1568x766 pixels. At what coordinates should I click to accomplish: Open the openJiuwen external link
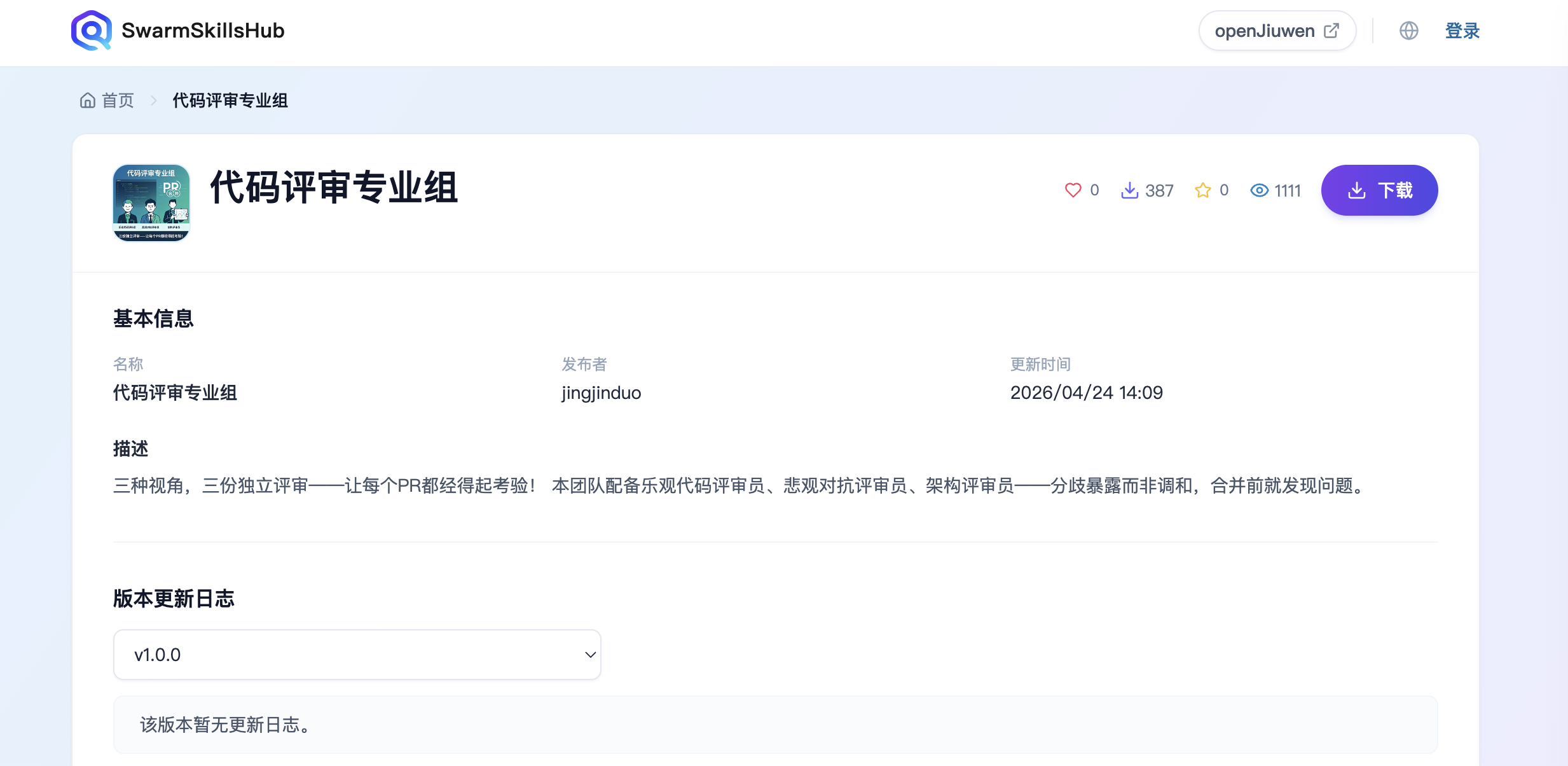tap(1277, 31)
